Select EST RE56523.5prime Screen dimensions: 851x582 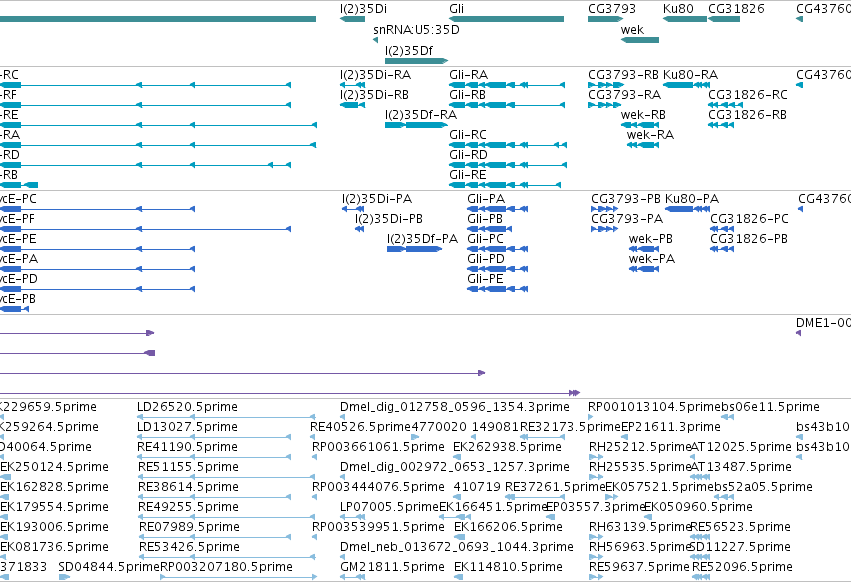tap(740, 527)
